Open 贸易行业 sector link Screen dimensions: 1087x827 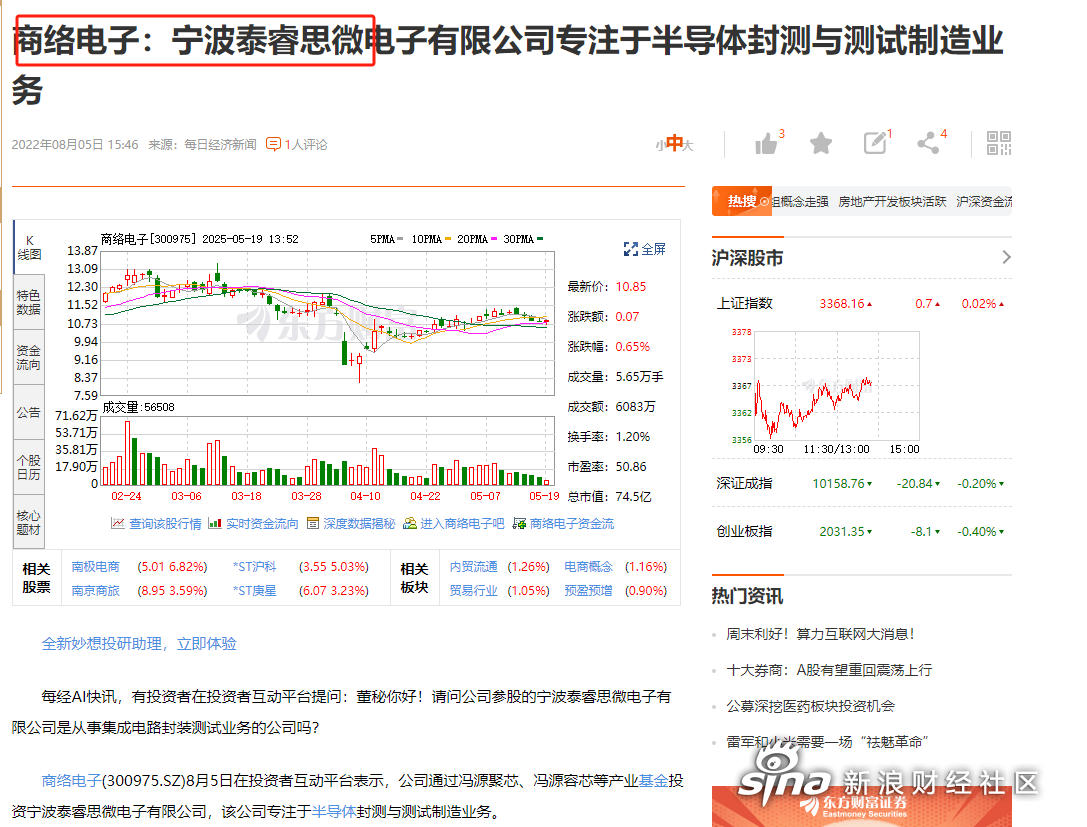[473, 591]
